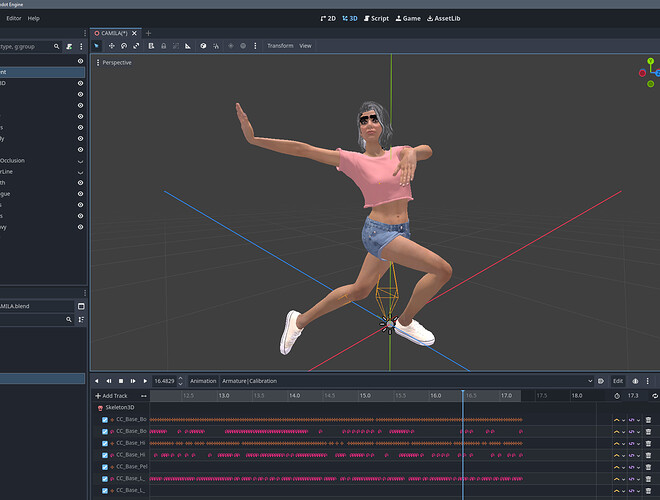660x500 pixels.
Task: Delete the CC_Base_Pel track with trash icon
Action: (648, 467)
